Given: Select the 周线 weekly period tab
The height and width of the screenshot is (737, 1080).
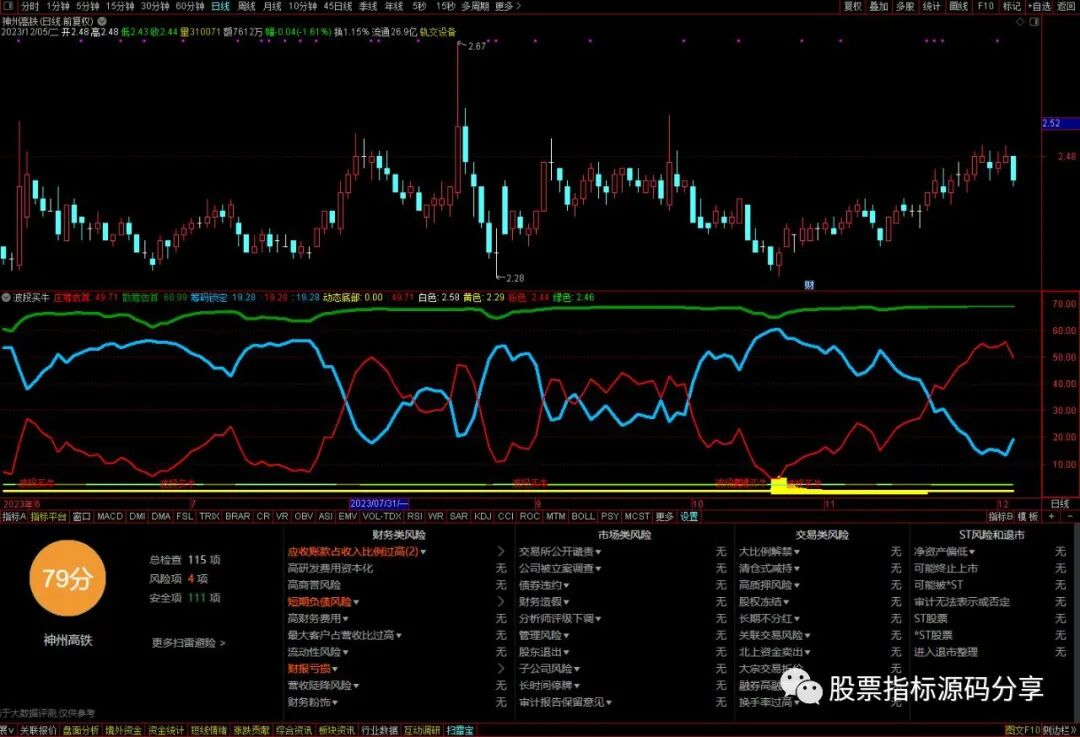Looking at the screenshot, I should tap(246, 6).
